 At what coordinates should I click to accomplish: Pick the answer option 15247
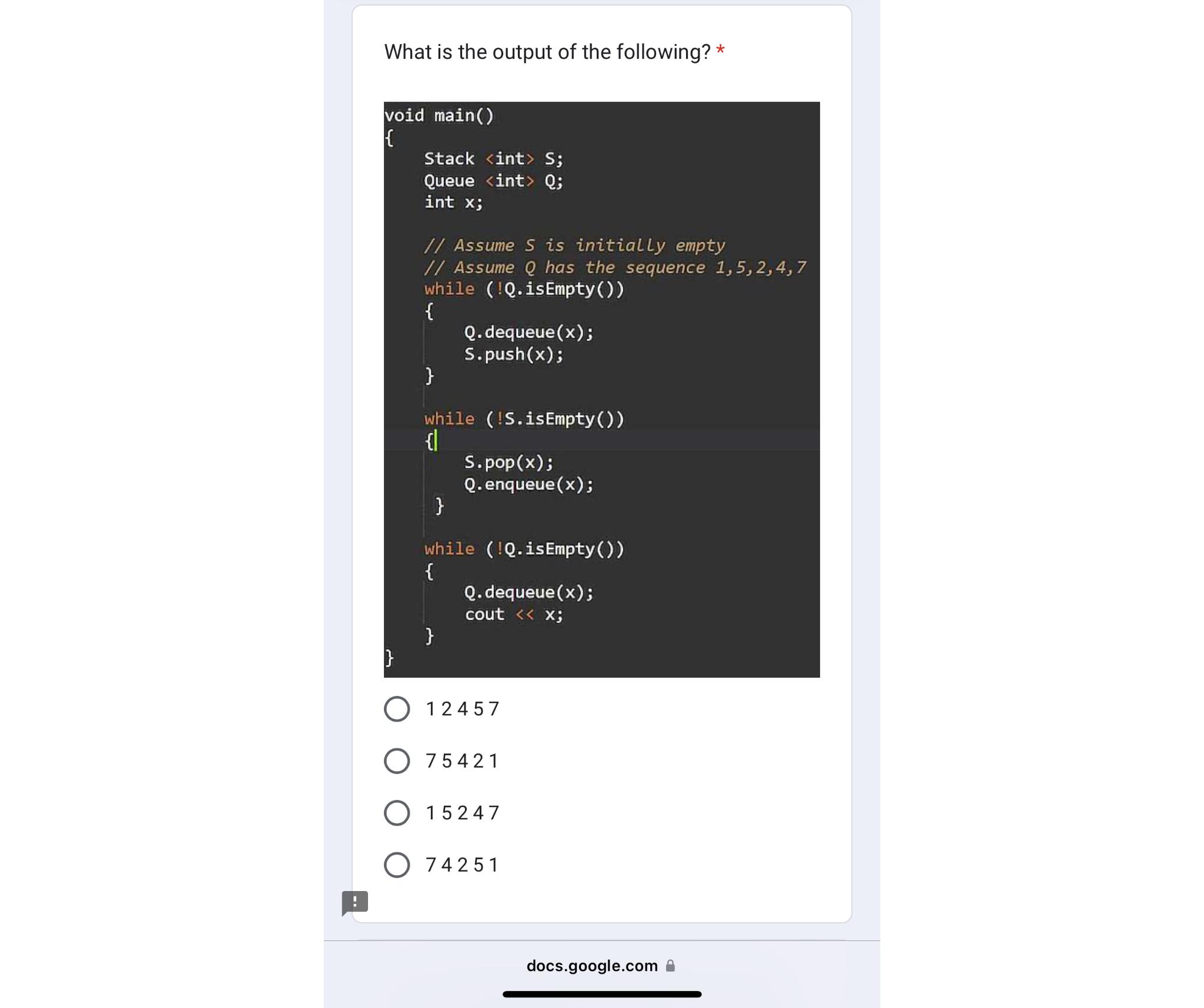pyautogui.click(x=397, y=812)
